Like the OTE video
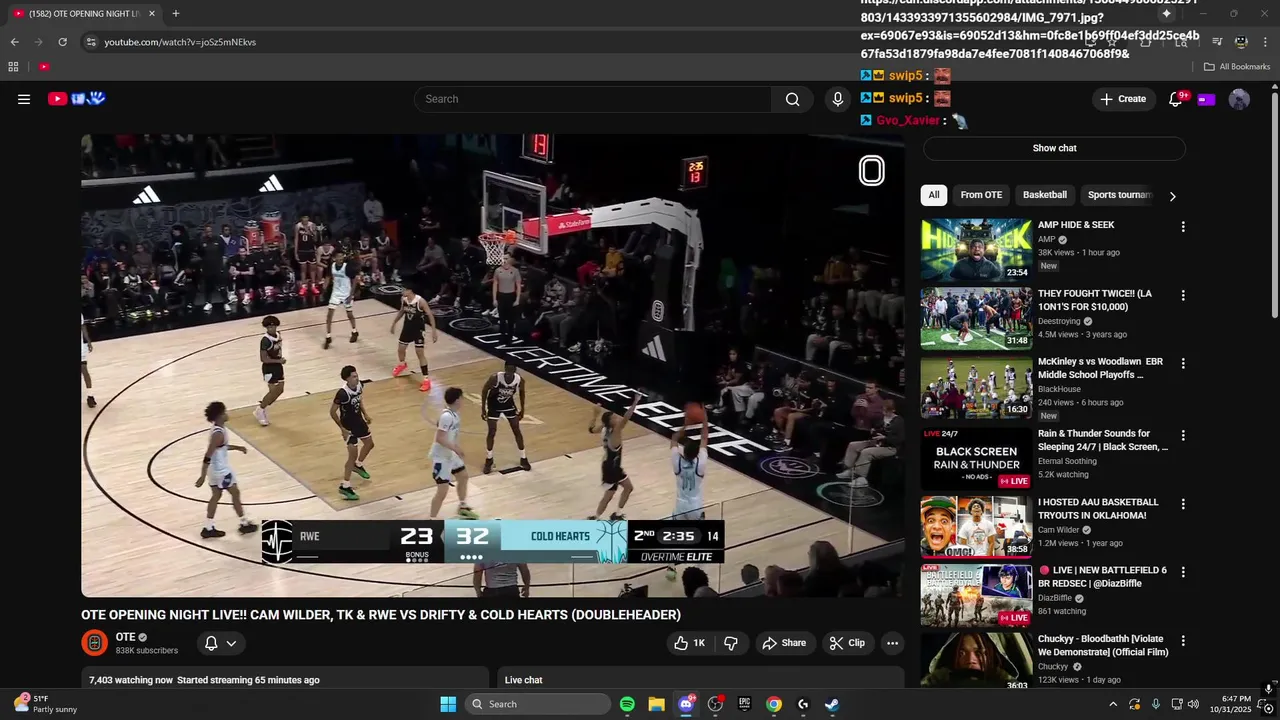This screenshot has height=720, width=1280. (x=690, y=643)
